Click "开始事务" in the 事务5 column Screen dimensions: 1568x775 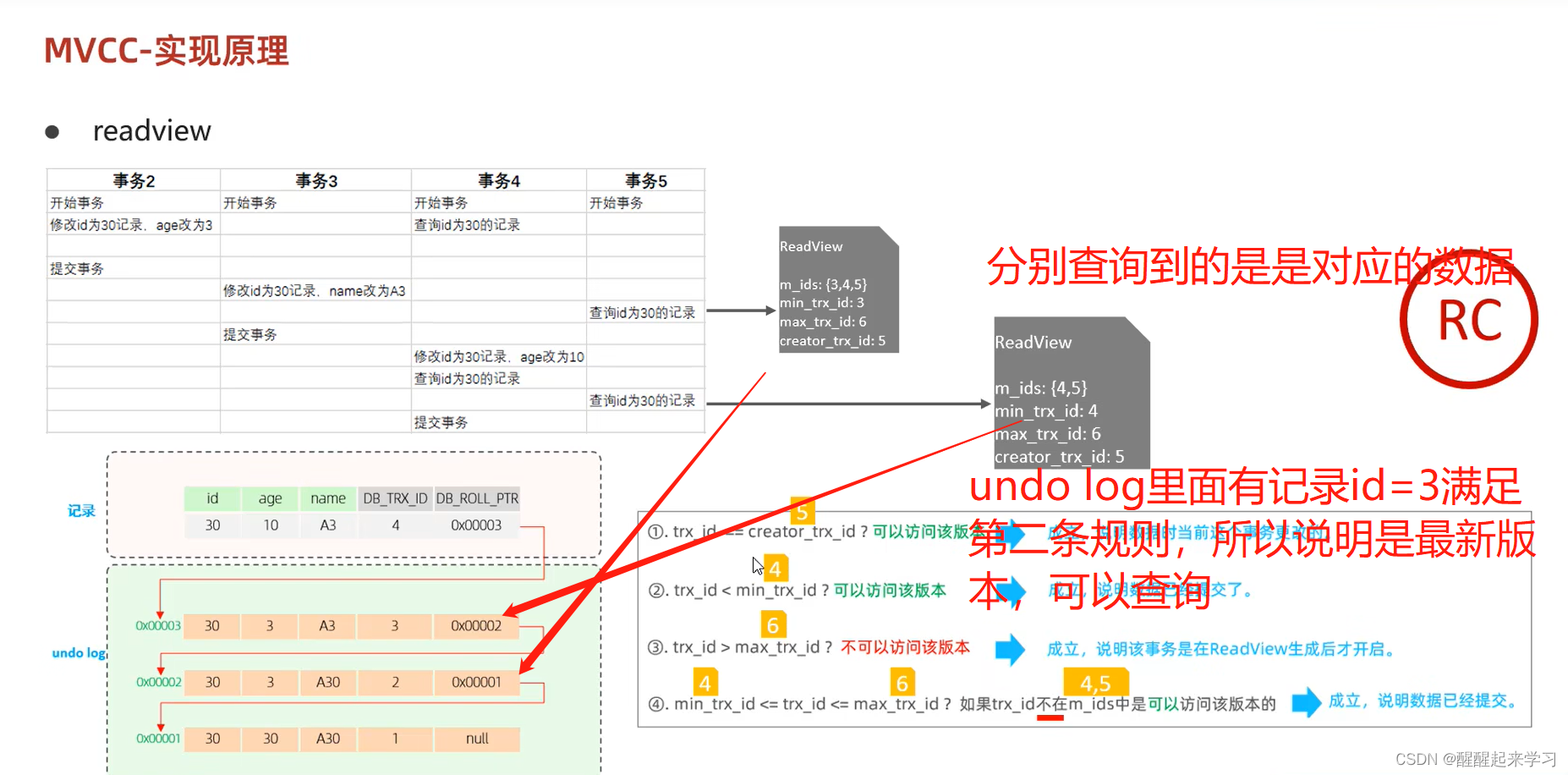(x=617, y=203)
